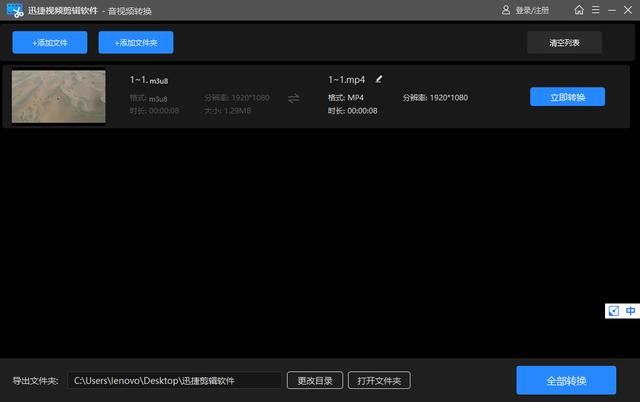Click the output duration 00:00:08 text

point(362,111)
